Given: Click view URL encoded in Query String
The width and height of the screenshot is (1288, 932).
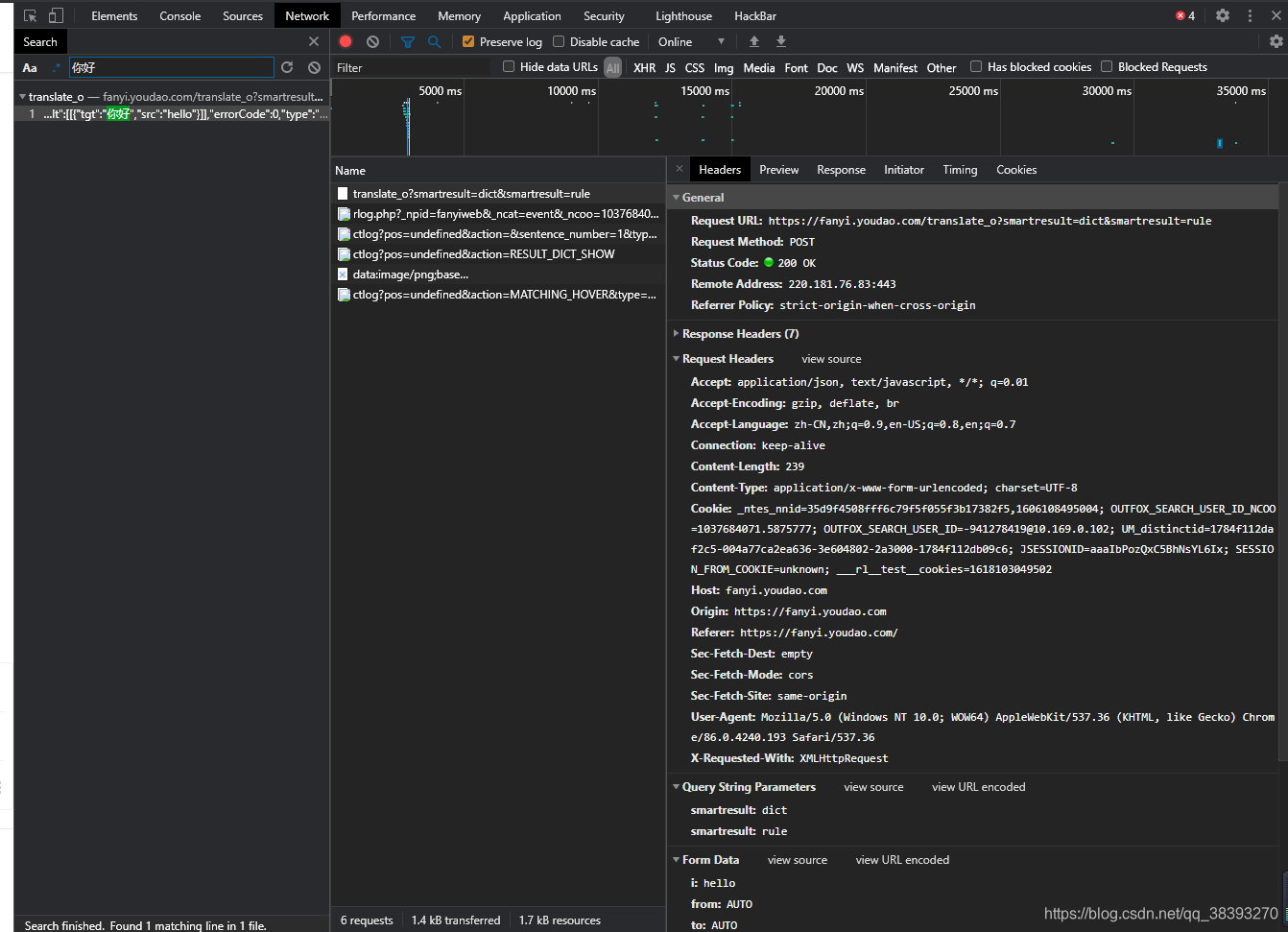Looking at the screenshot, I should (x=978, y=787).
